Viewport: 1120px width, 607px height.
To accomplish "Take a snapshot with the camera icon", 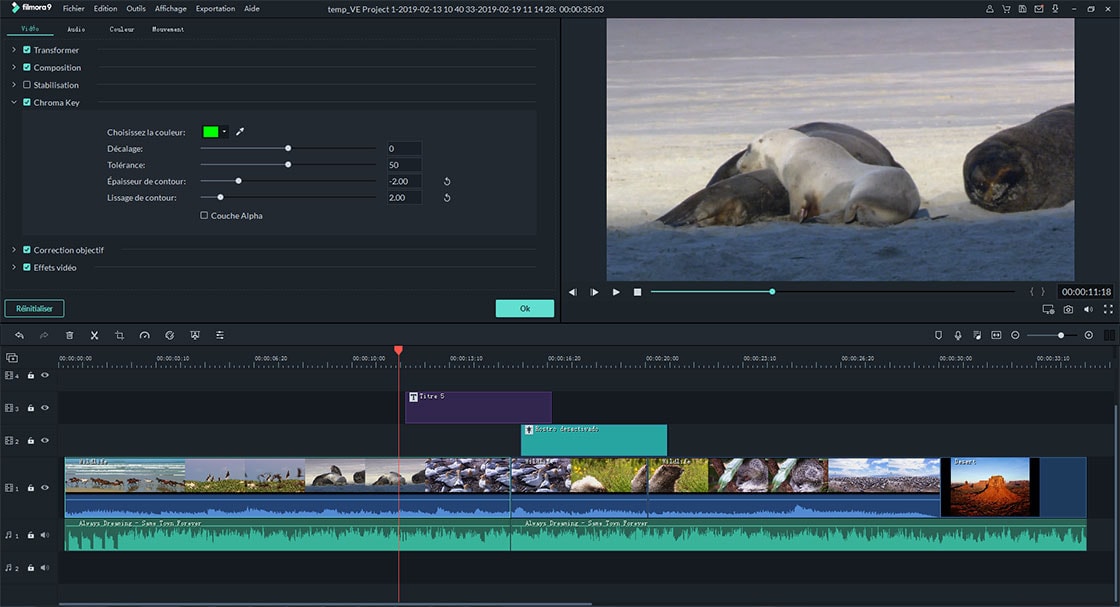I will click(x=1068, y=309).
